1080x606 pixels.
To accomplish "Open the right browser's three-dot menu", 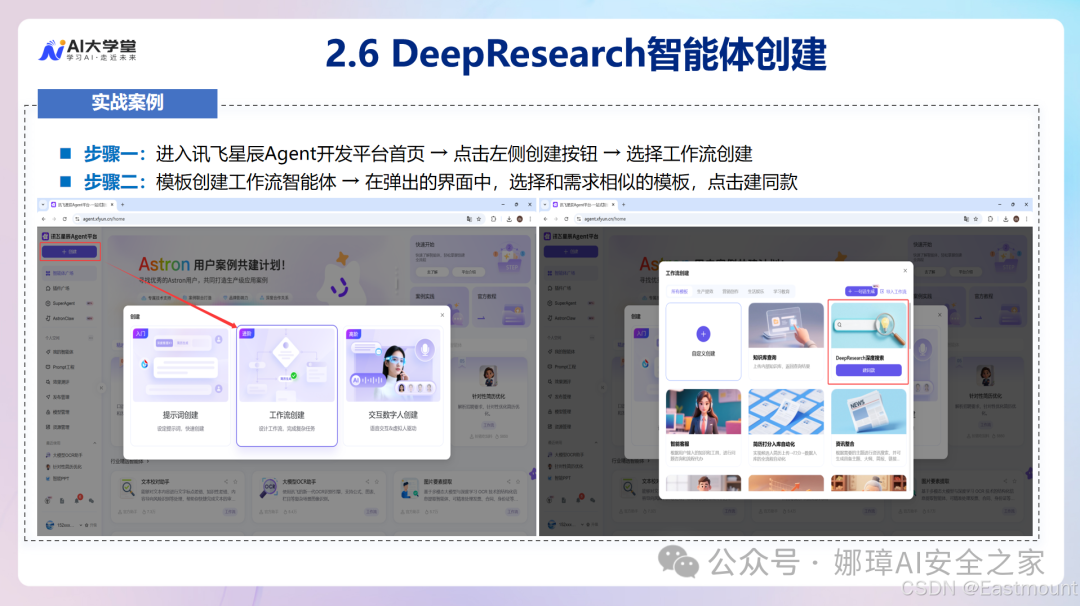I will pyautogui.click(x=1026, y=219).
